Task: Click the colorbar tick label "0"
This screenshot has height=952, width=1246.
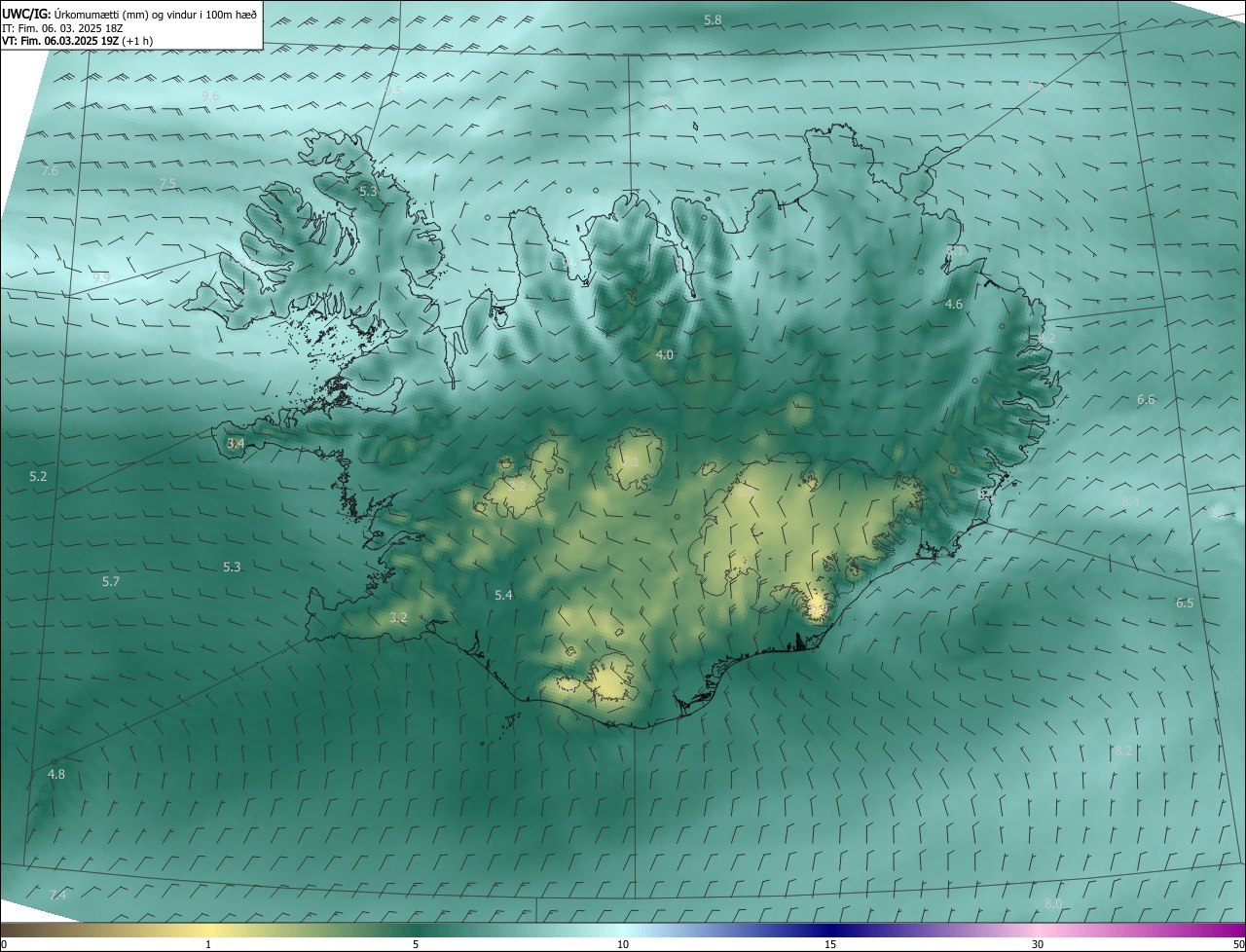Action: pyautogui.click(x=4, y=945)
